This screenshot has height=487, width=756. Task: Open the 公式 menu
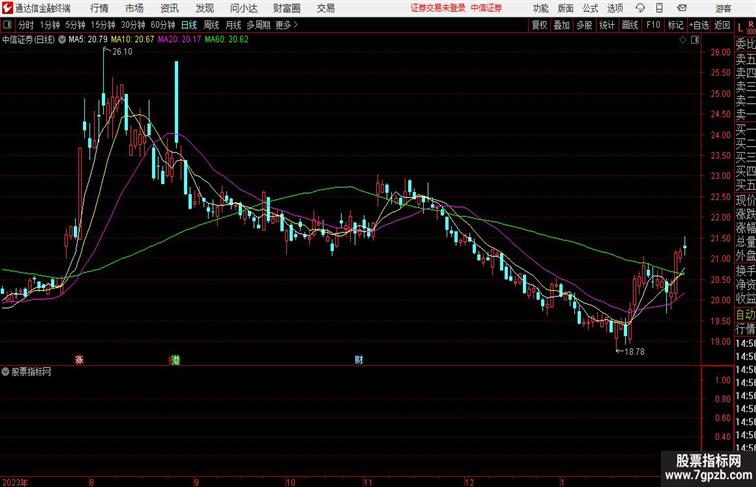click(590, 8)
